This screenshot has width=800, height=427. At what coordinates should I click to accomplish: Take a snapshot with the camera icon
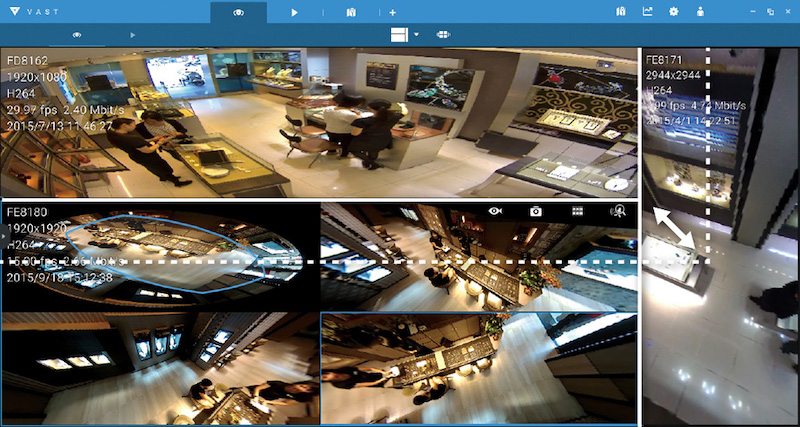[x=536, y=211]
